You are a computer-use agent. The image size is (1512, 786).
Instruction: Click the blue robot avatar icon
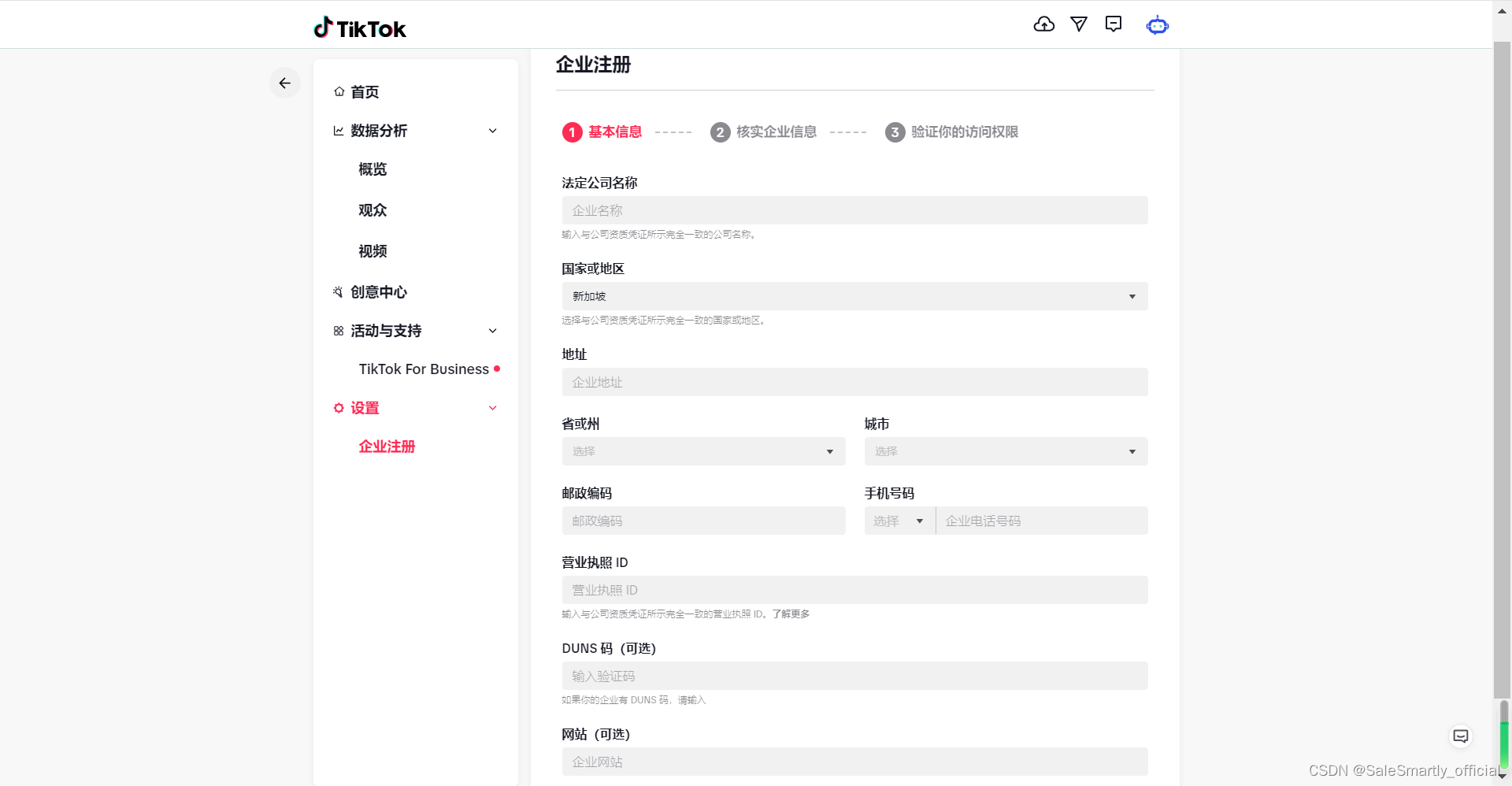1157,25
